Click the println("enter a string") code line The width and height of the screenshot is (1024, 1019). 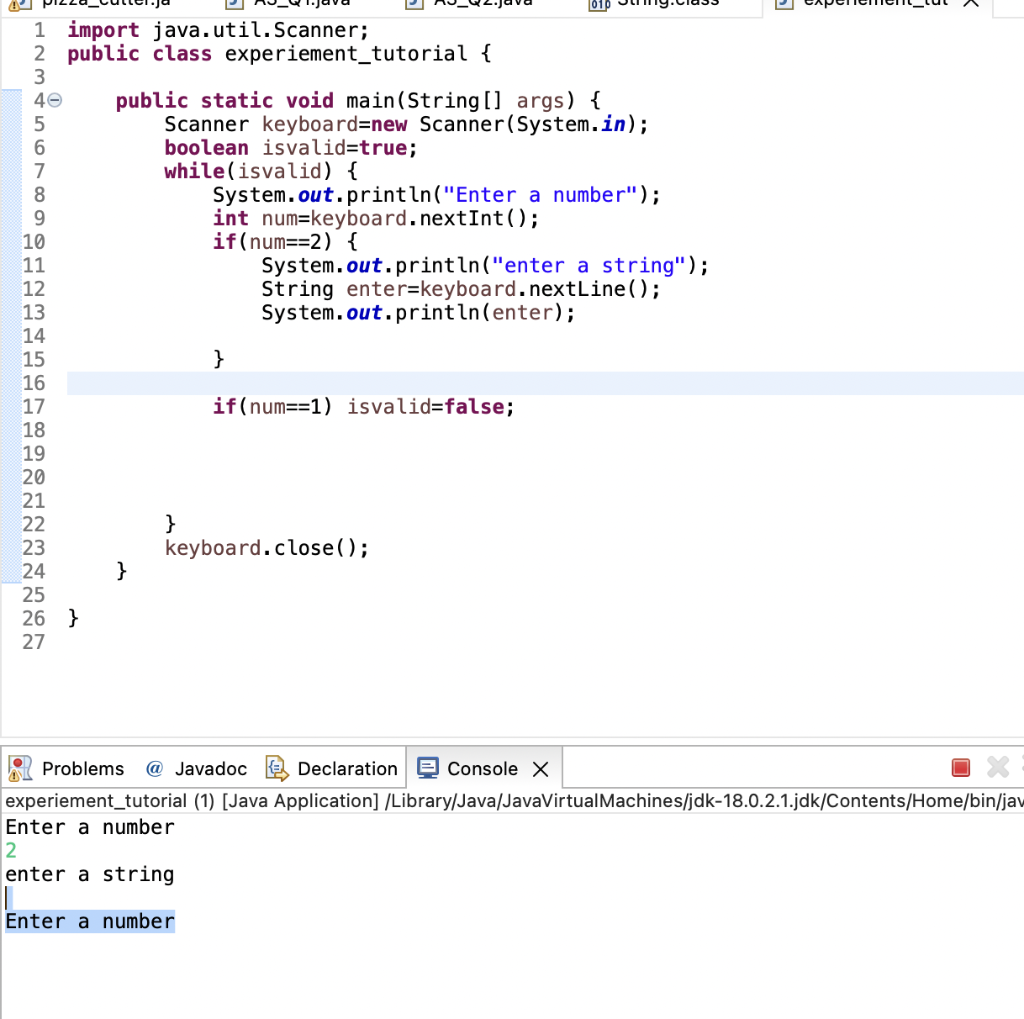tap(485, 265)
